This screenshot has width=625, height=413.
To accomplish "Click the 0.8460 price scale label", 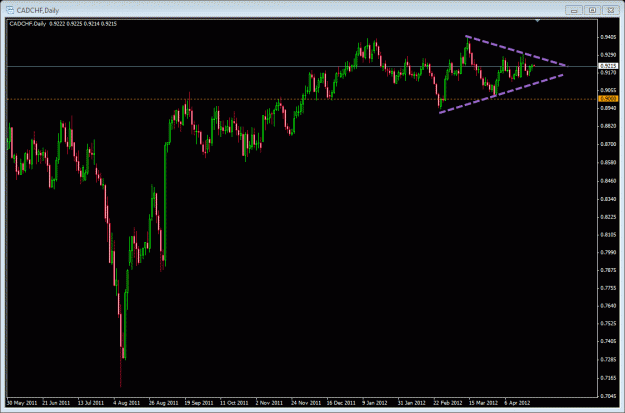I will 608,181.
